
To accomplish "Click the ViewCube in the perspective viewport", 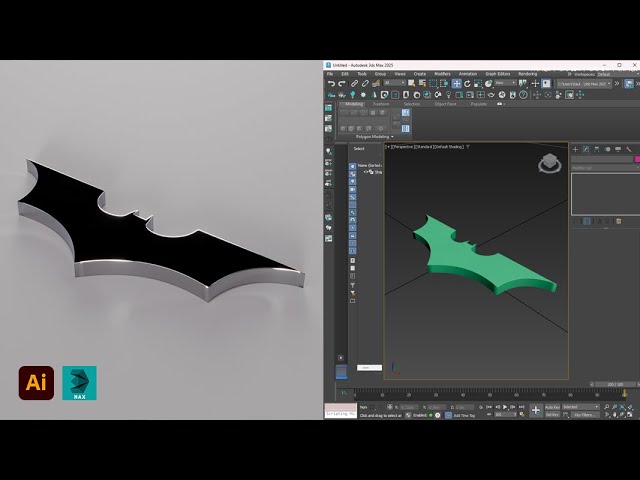I will [x=549, y=163].
